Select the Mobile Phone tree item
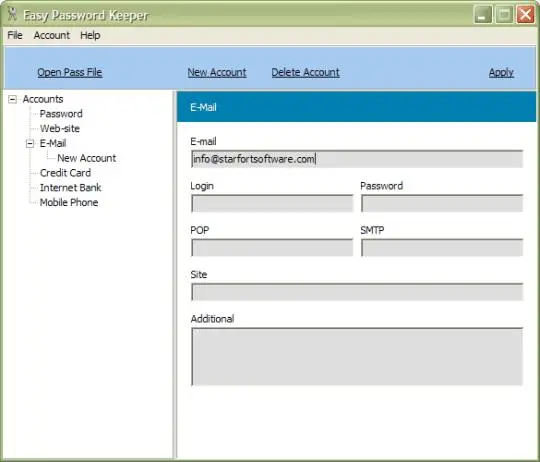540x462 pixels. pyautogui.click(x=69, y=202)
